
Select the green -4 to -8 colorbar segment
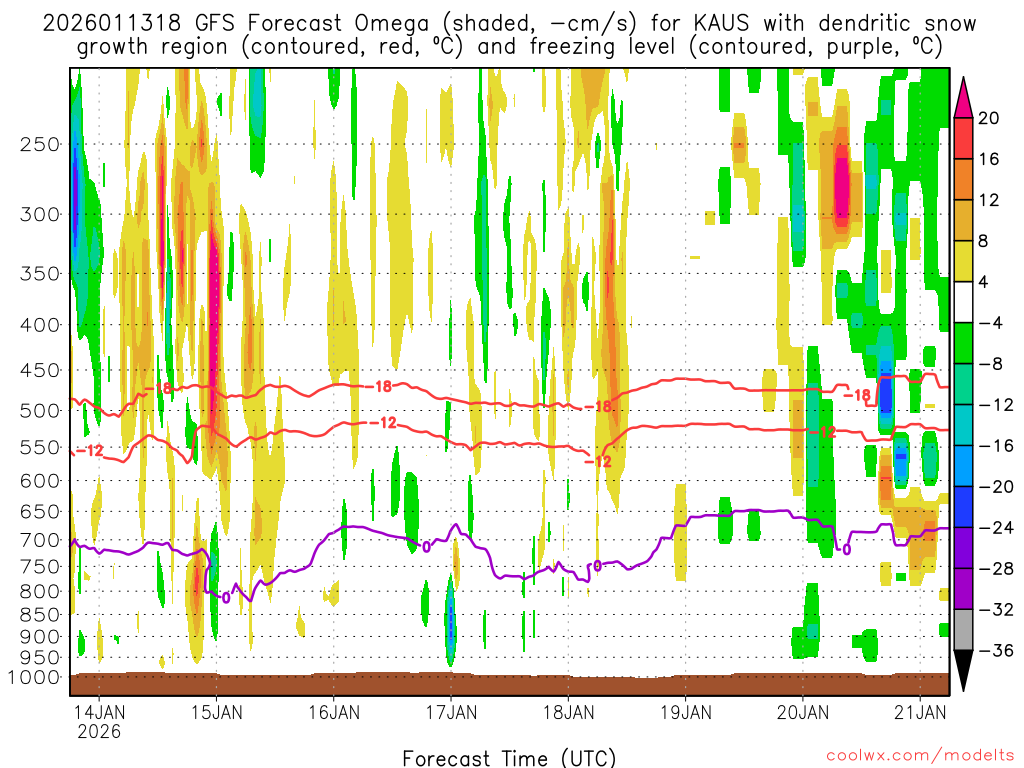click(x=963, y=344)
